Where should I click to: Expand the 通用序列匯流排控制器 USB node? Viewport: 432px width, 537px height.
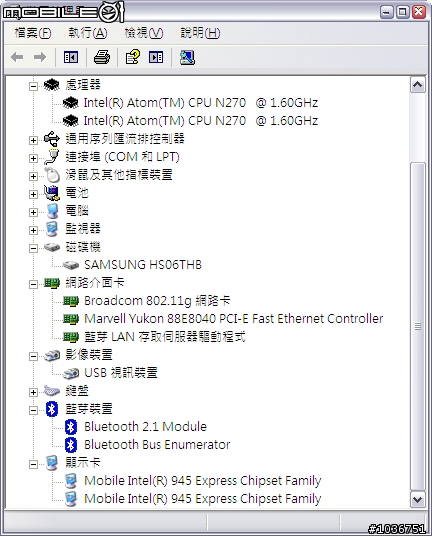[x=33, y=140]
